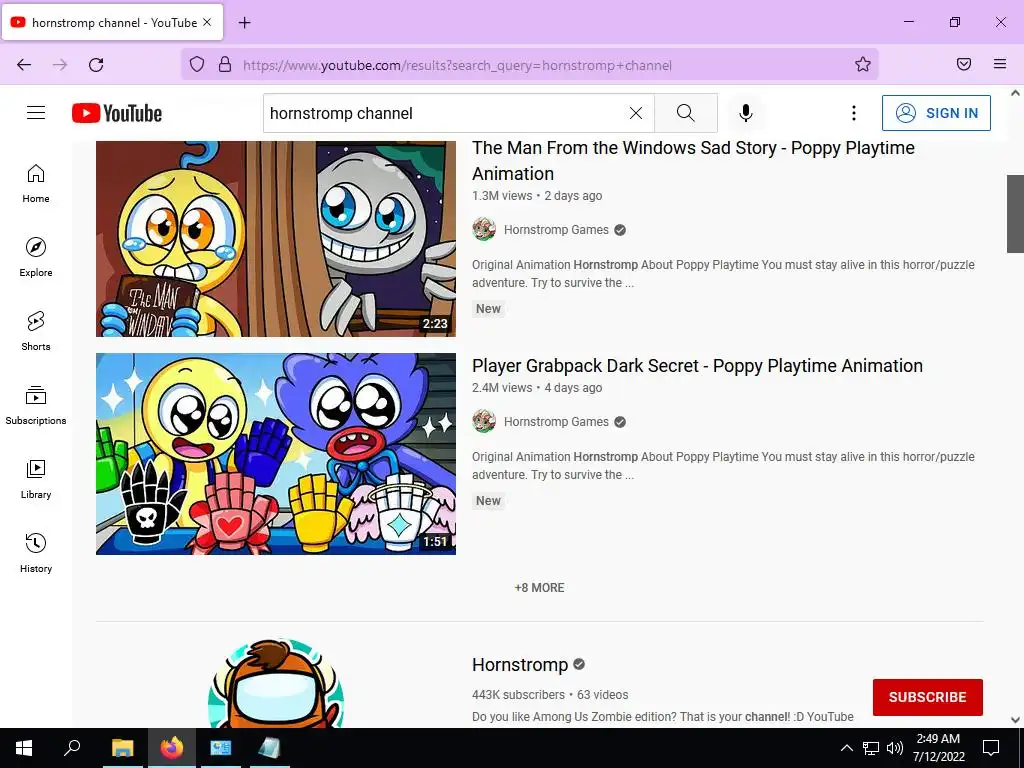1024x768 pixels.
Task: Open File Explorer from taskbar
Action: [x=122, y=748]
